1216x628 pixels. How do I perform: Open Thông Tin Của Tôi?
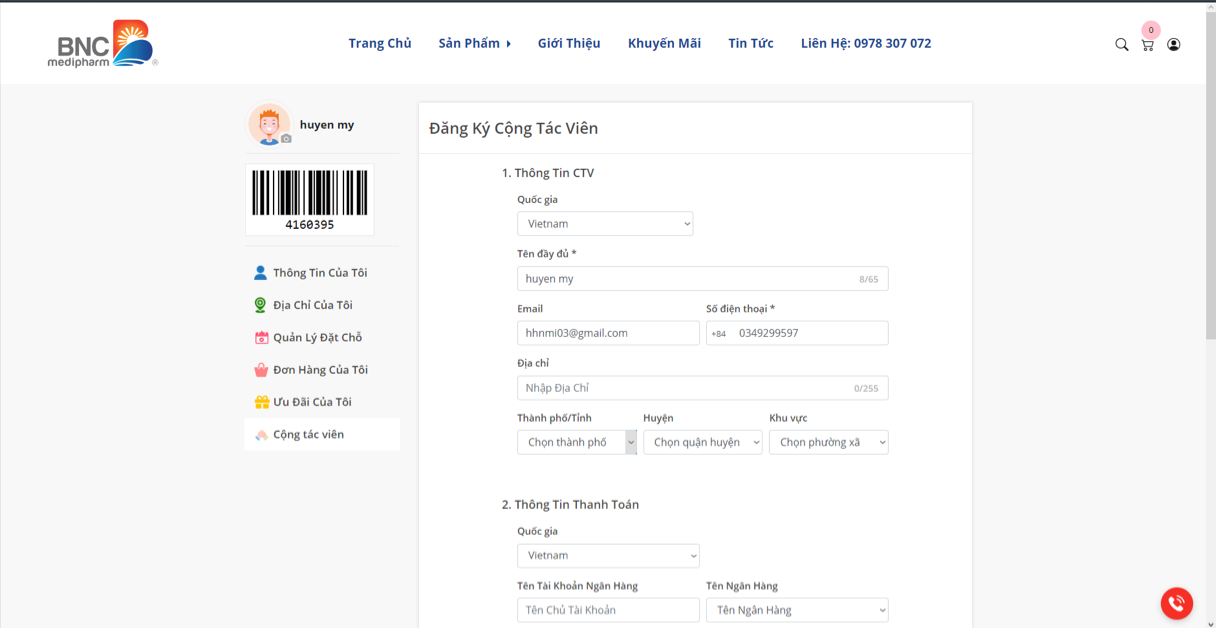click(319, 273)
